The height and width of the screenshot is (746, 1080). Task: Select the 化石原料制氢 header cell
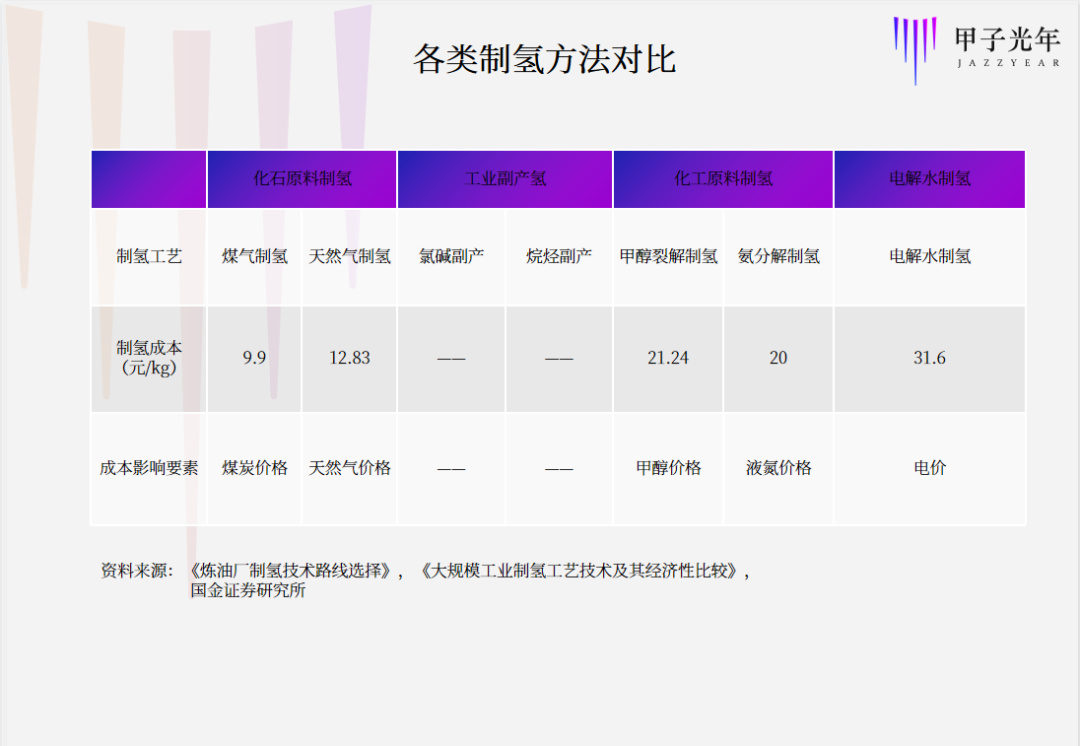[x=302, y=179]
